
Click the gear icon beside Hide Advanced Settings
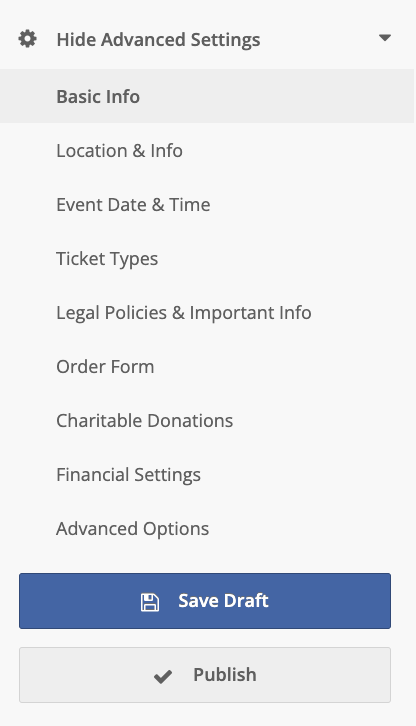coord(27,39)
